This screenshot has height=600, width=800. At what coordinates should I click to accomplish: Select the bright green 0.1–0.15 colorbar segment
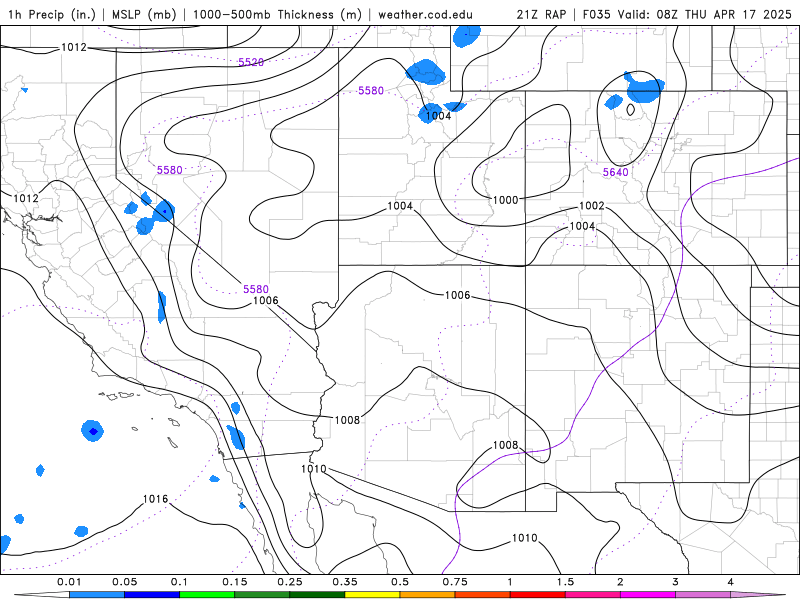pos(207,595)
